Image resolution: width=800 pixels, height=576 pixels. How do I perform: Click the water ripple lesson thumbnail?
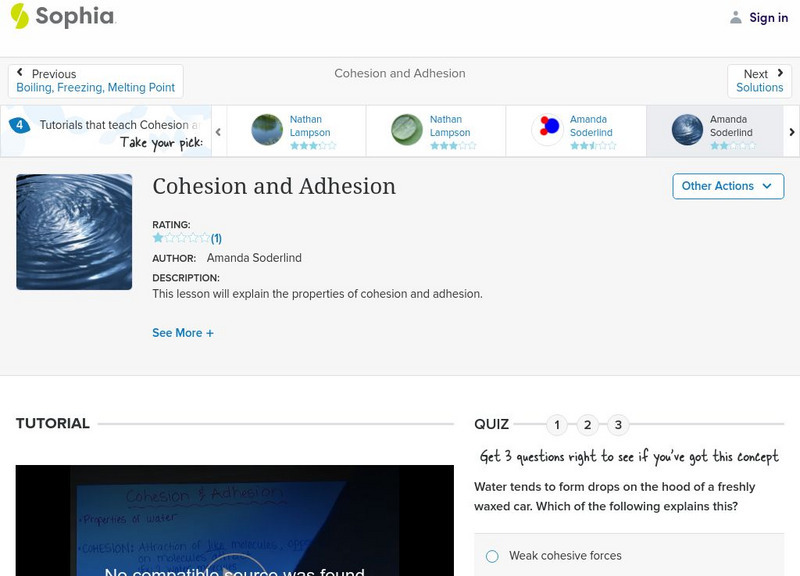(x=73, y=232)
